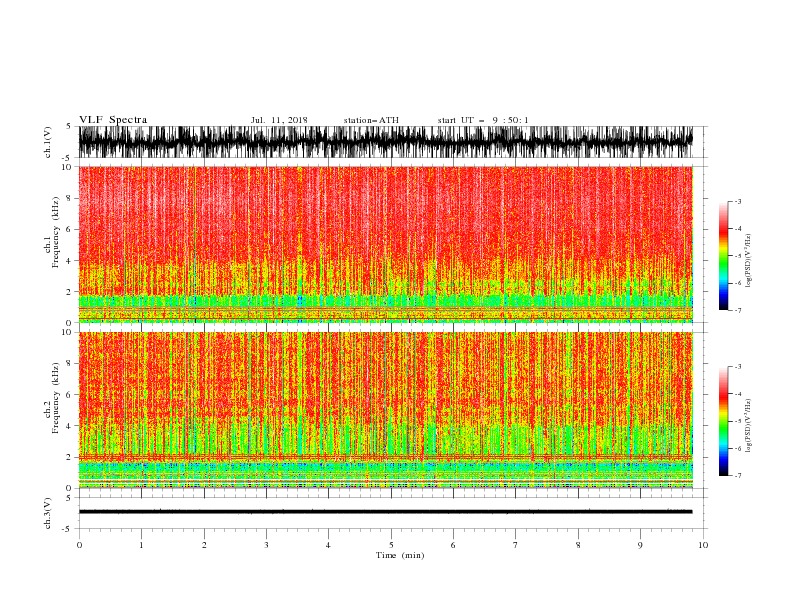The width and height of the screenshot is (792, 612).
Task: Click time axis tick label "0"
Action: (79, 545)
